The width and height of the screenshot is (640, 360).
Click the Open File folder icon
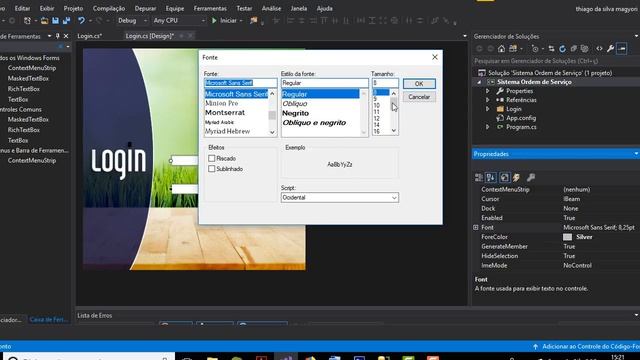(x=44, y=20)
